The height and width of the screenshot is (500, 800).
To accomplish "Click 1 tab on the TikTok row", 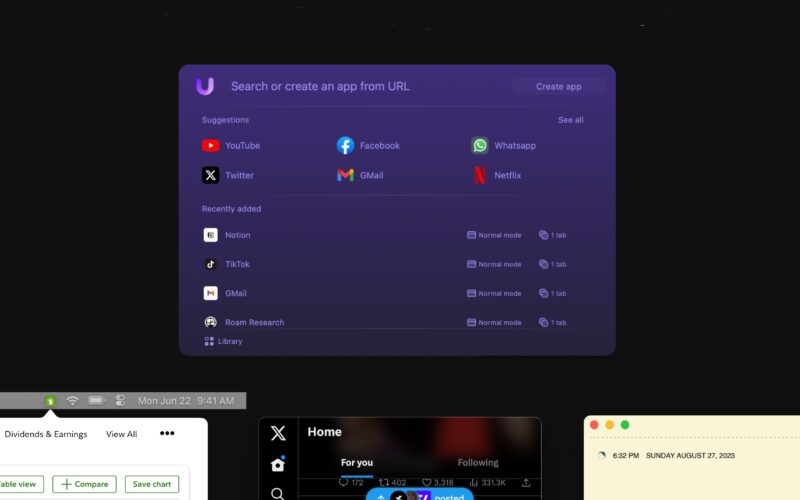I will (553, 264).
